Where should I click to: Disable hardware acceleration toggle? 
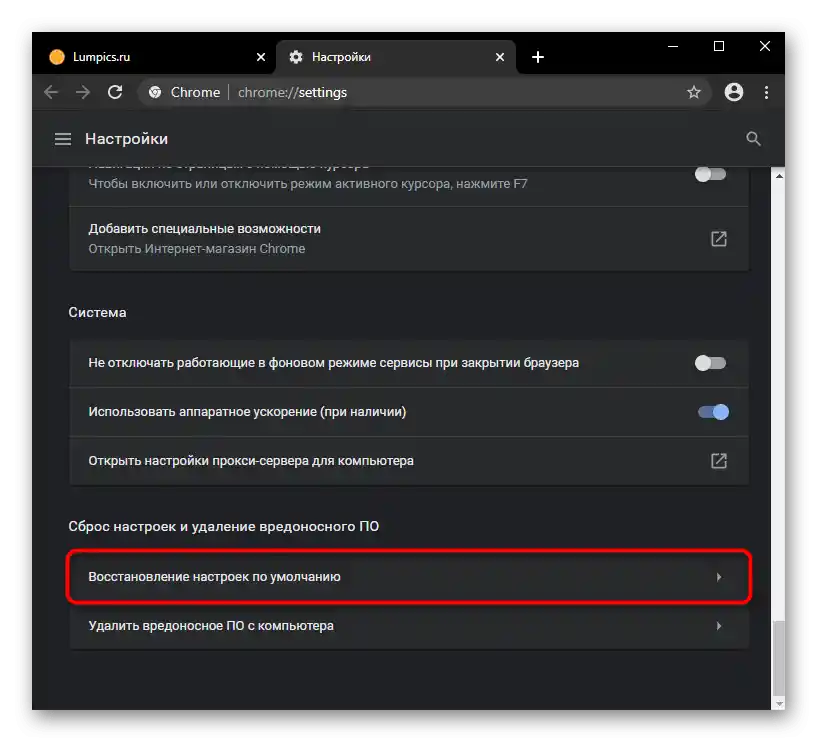pyautogui.click(x=713, y=412)
